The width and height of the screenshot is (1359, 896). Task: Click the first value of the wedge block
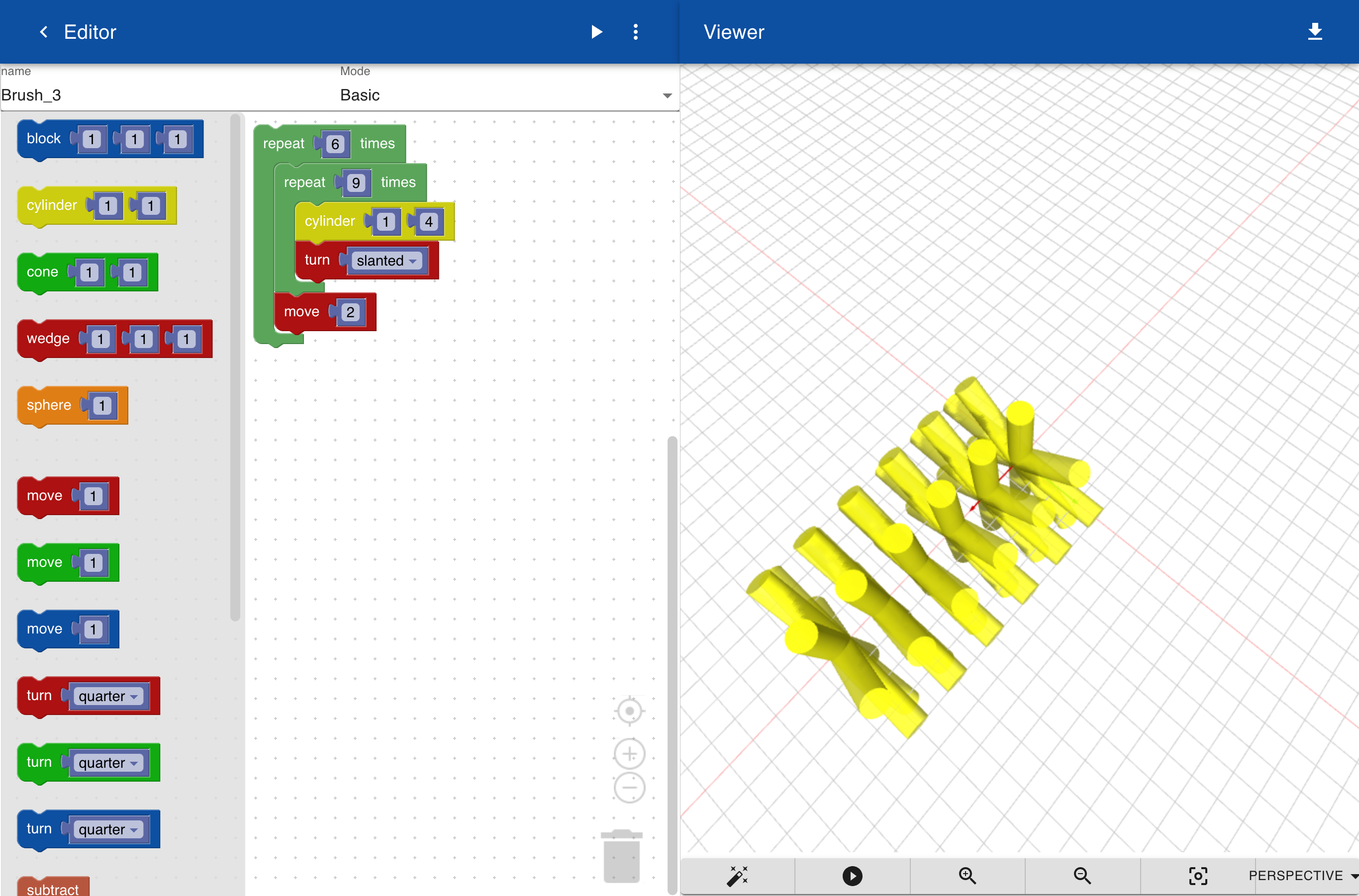click(100, 340)
